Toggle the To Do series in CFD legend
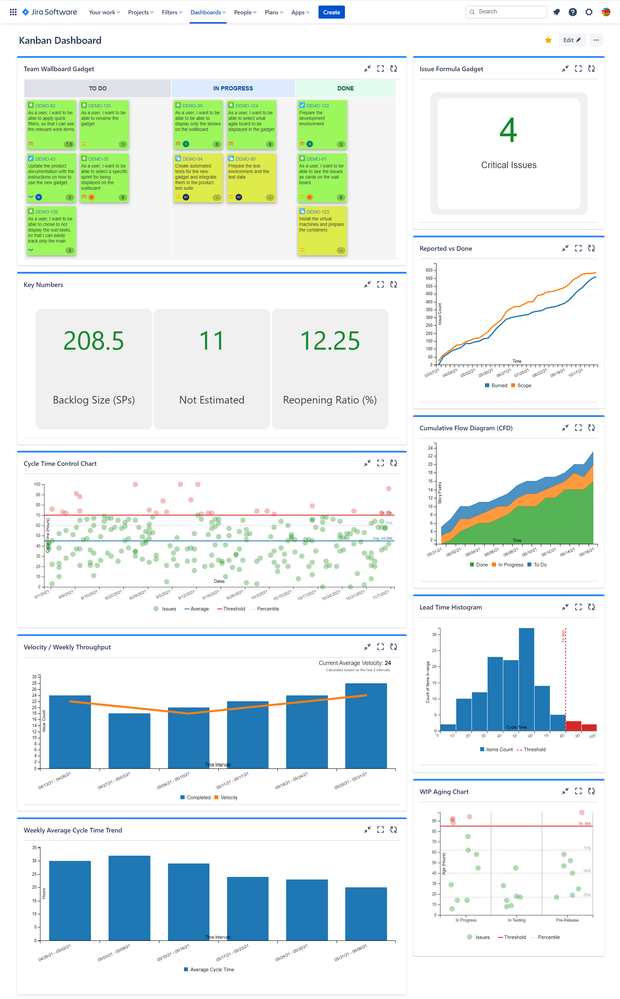 click(537, 564)
